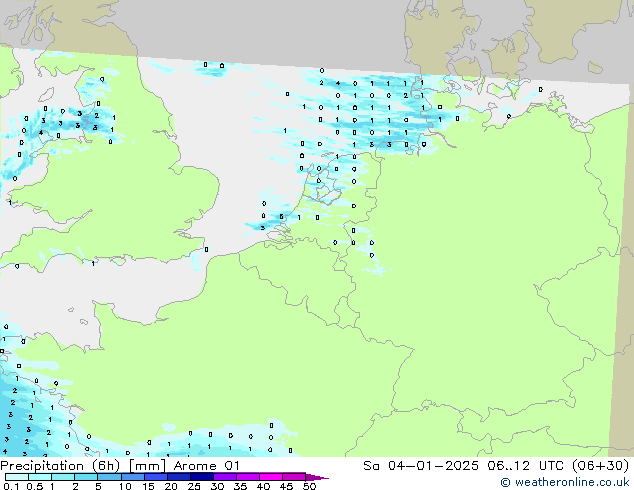Select the '20' legend scale label
Screen dimensions: 634x490
(171, 486)
